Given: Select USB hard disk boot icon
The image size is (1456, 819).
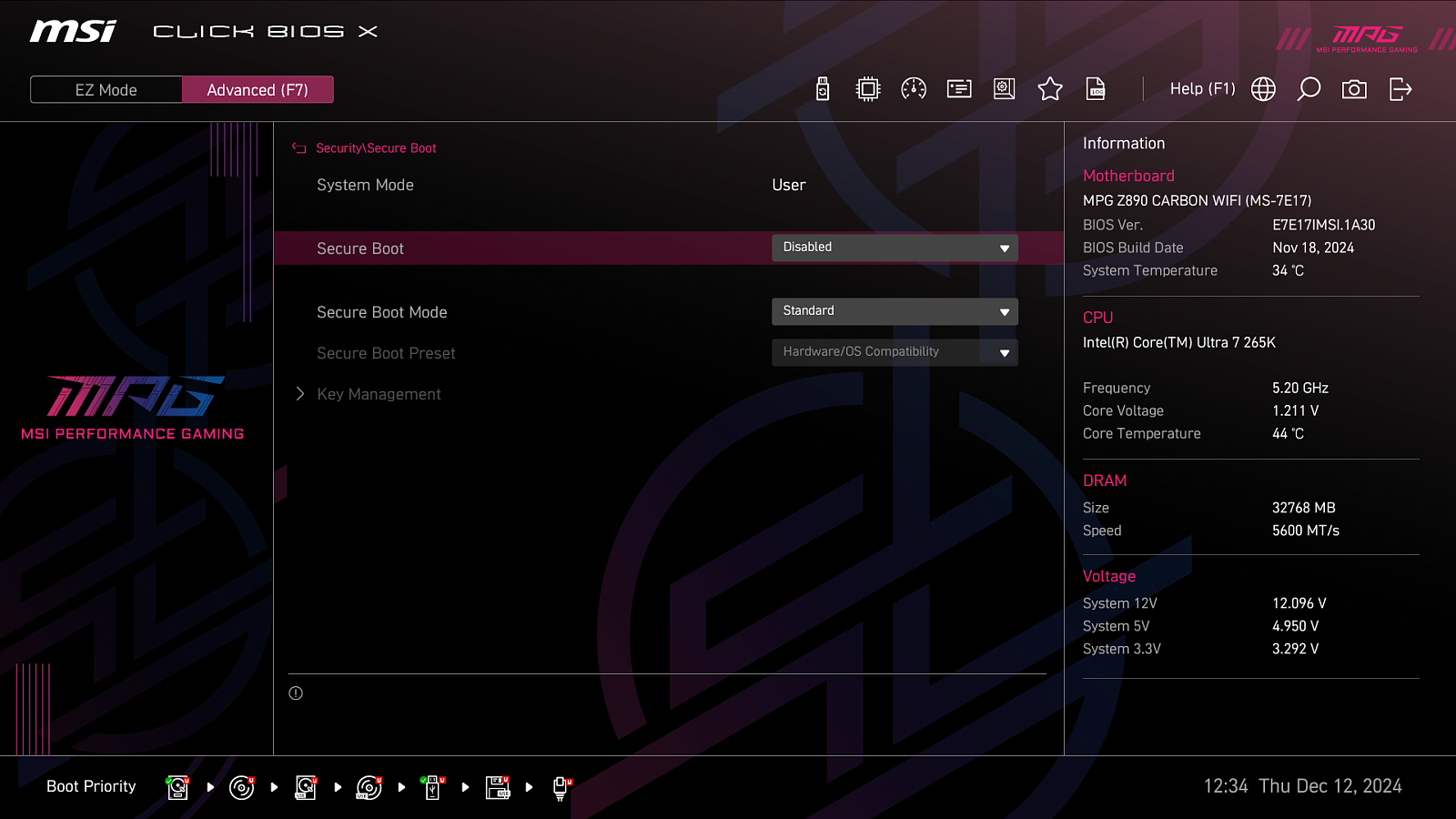Looking at the screenshot, I should click(x=306, y=787).
